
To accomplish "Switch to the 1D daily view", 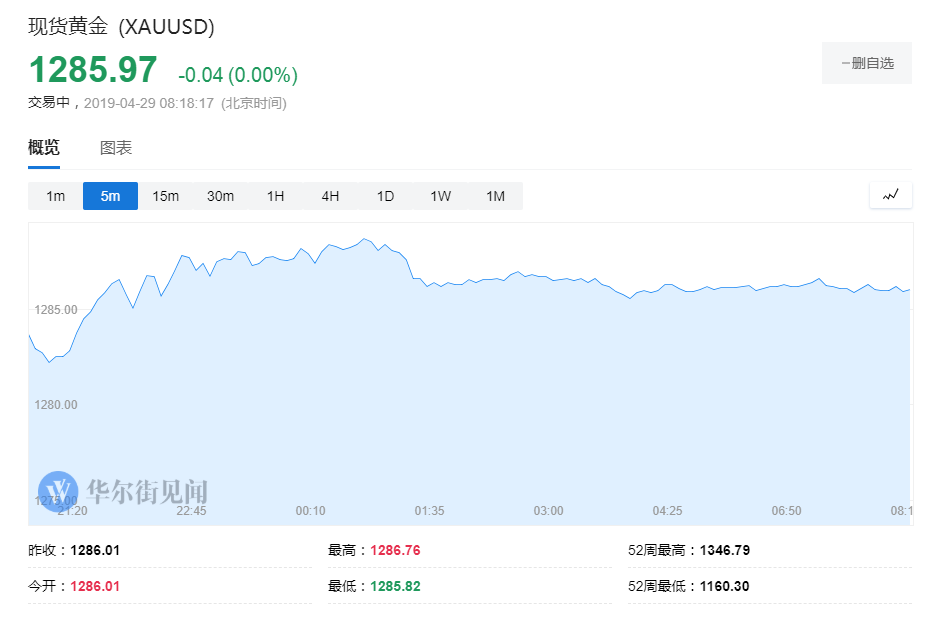I will (x=385, y=196).
